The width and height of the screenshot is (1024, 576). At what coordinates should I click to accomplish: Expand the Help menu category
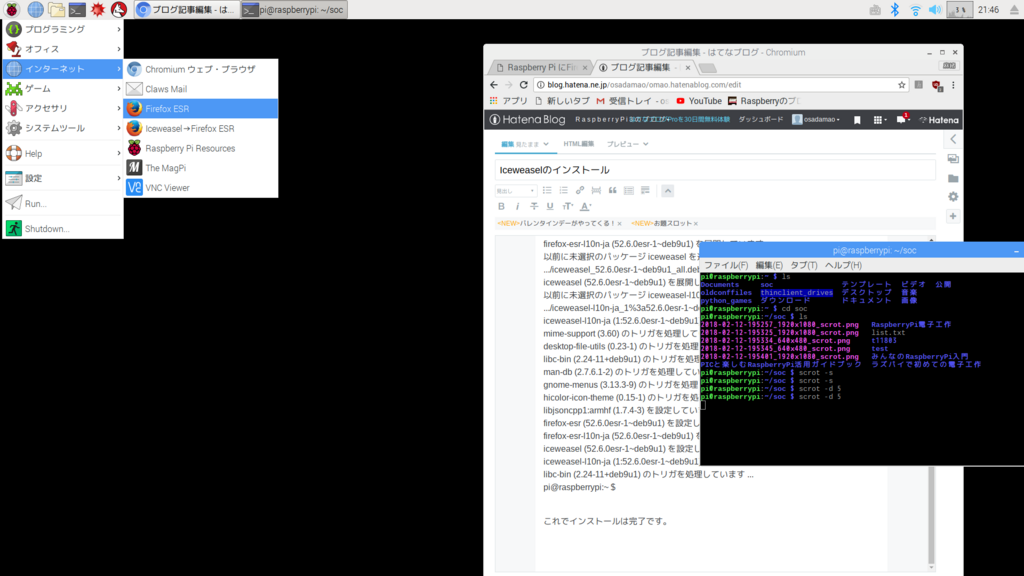63,153
